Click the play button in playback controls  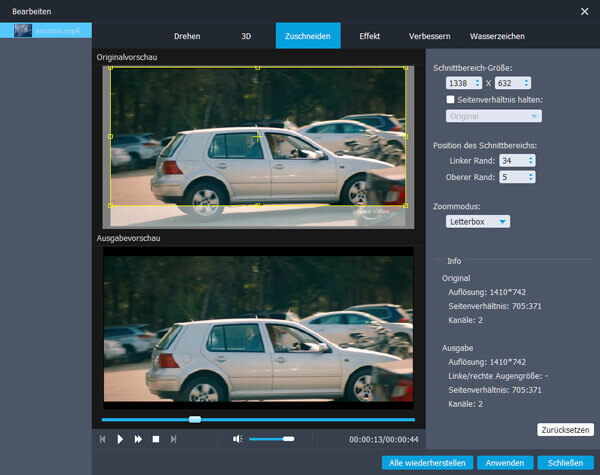[x=120, y=439]
